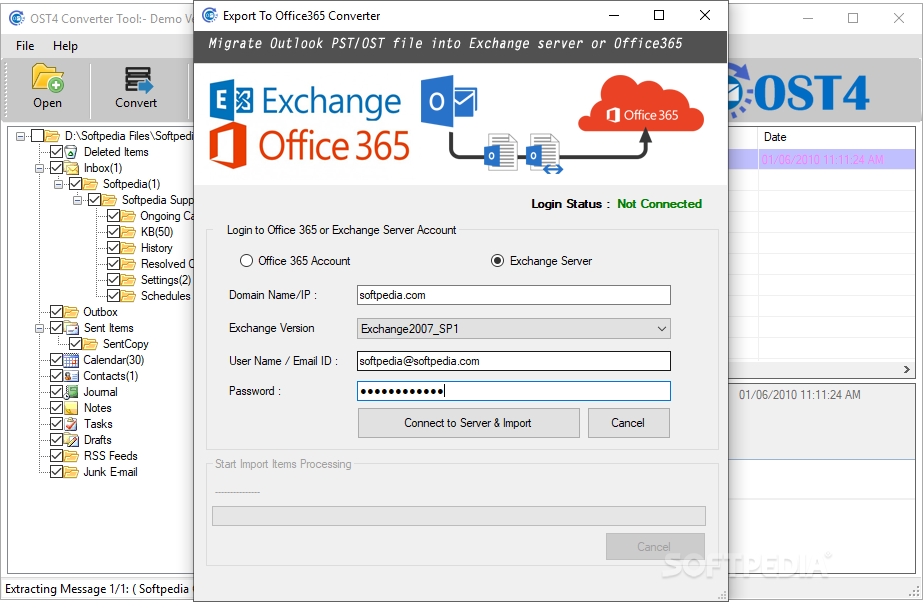Image resolution: width=923 pixels, height=602 pixels.
Task: Click the Schedules folder icon
Action: pyautogui.click(x=128, y=296)
